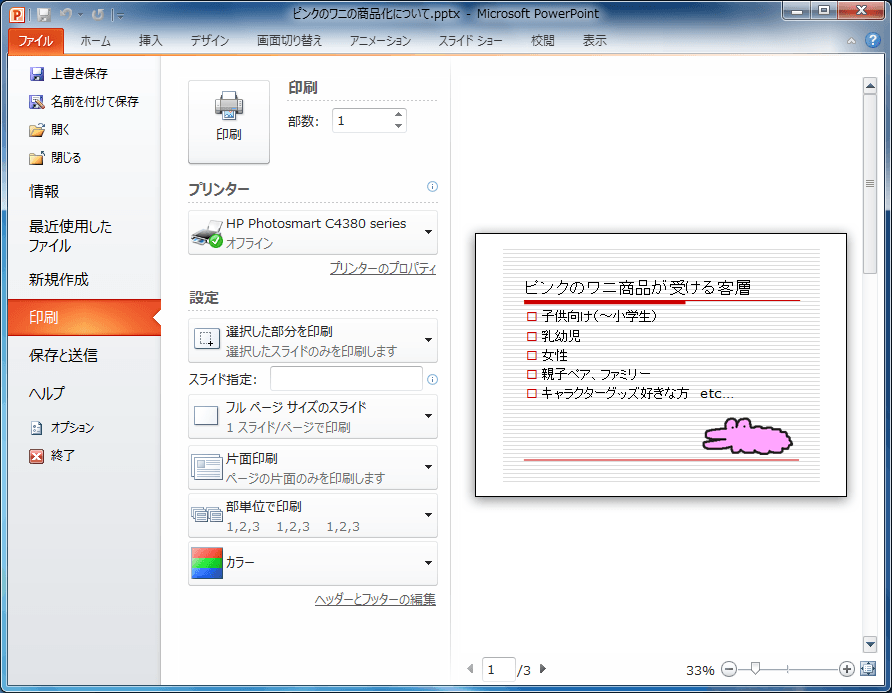Switch to the スライド ショー tab

(x=470, y=41)
